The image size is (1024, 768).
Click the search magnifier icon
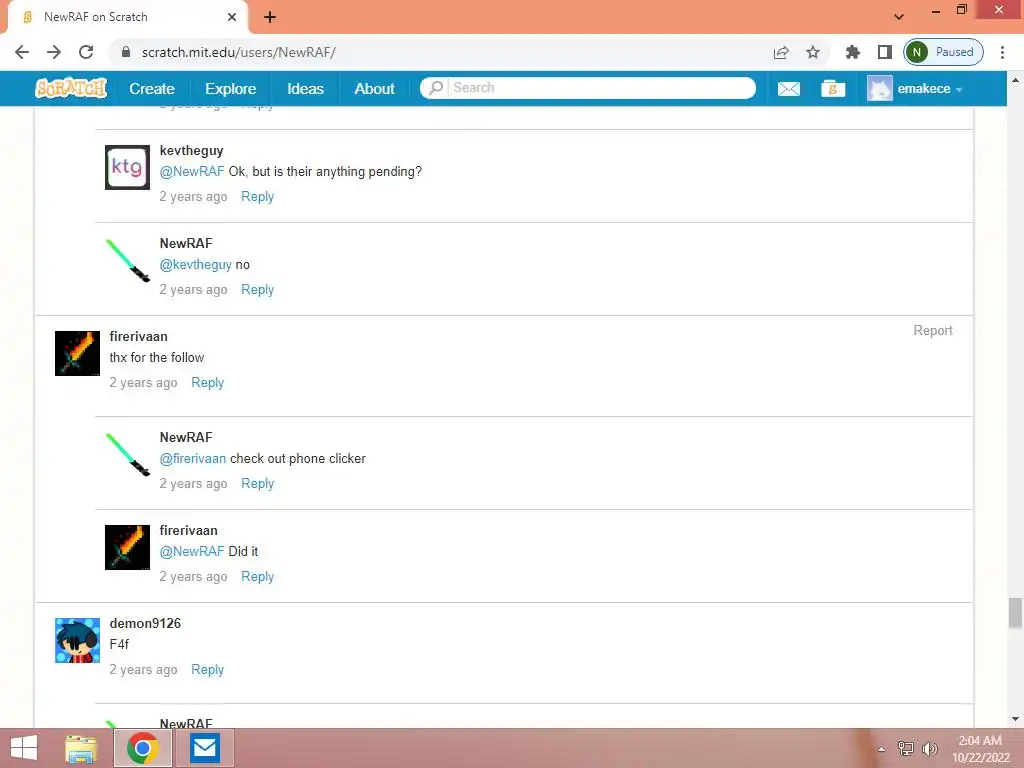(436, 88)
